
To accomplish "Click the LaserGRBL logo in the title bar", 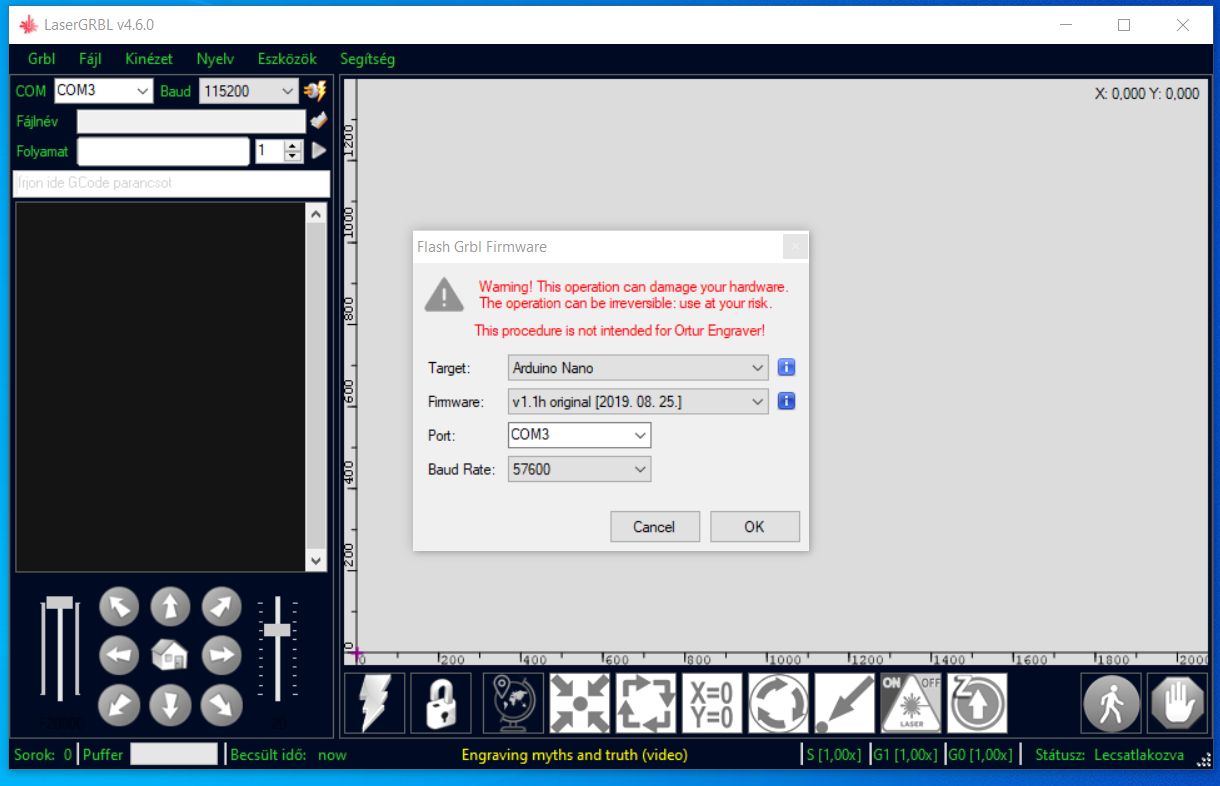I will pyautogui.click(x=28, y=25).
